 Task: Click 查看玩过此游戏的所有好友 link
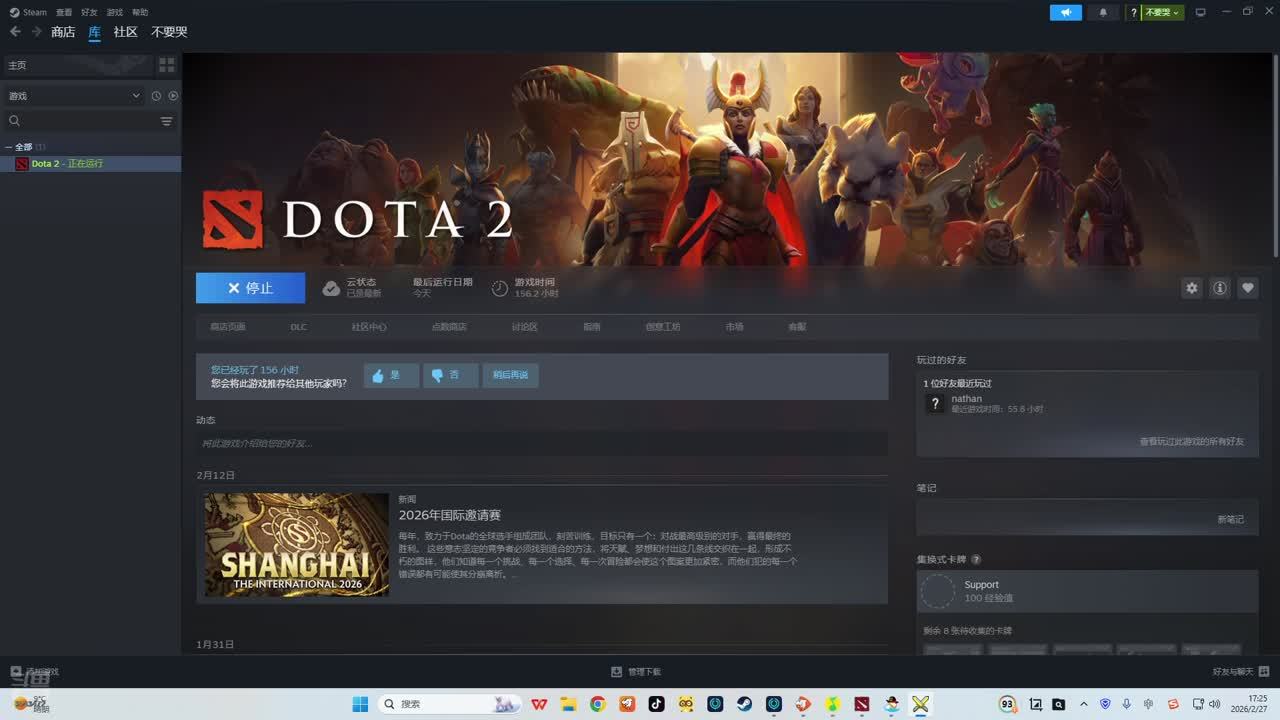tap(1192, 441)
